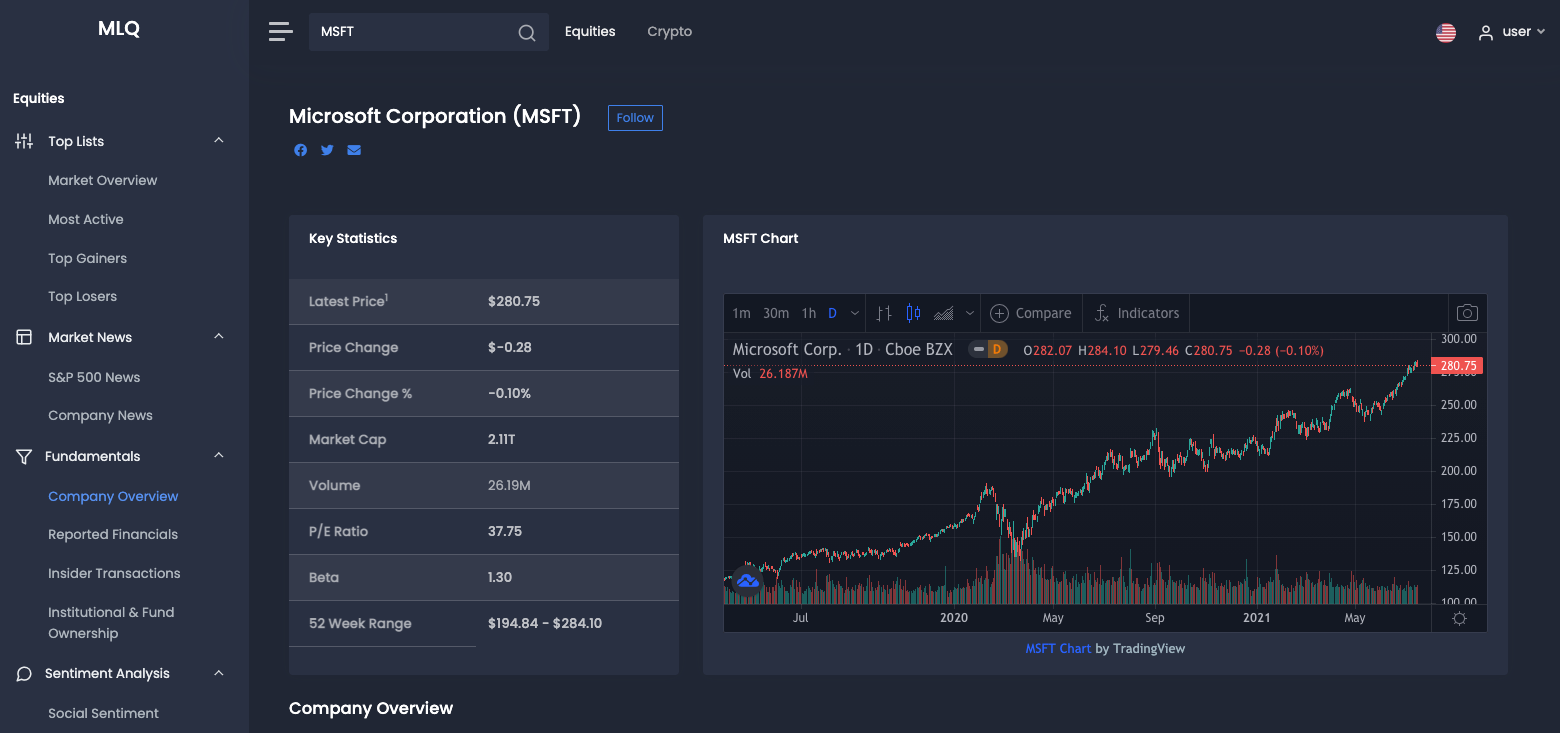This screenshot has width=1560, height=733.
Task: Select the area chart style icon
Action: point(943,313)
